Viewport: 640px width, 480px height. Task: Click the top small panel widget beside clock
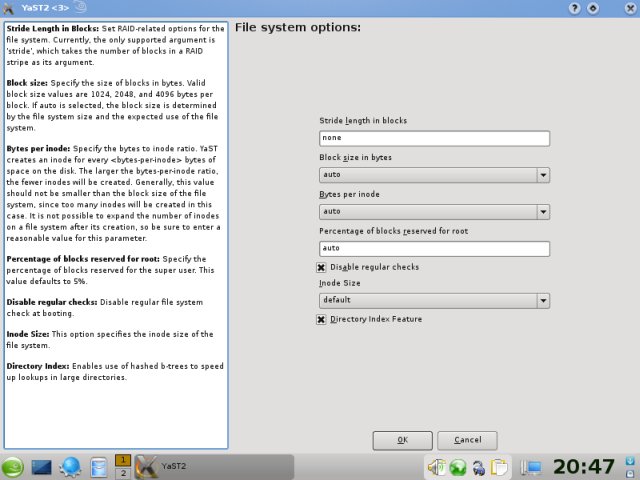click(x=630, y=460)
